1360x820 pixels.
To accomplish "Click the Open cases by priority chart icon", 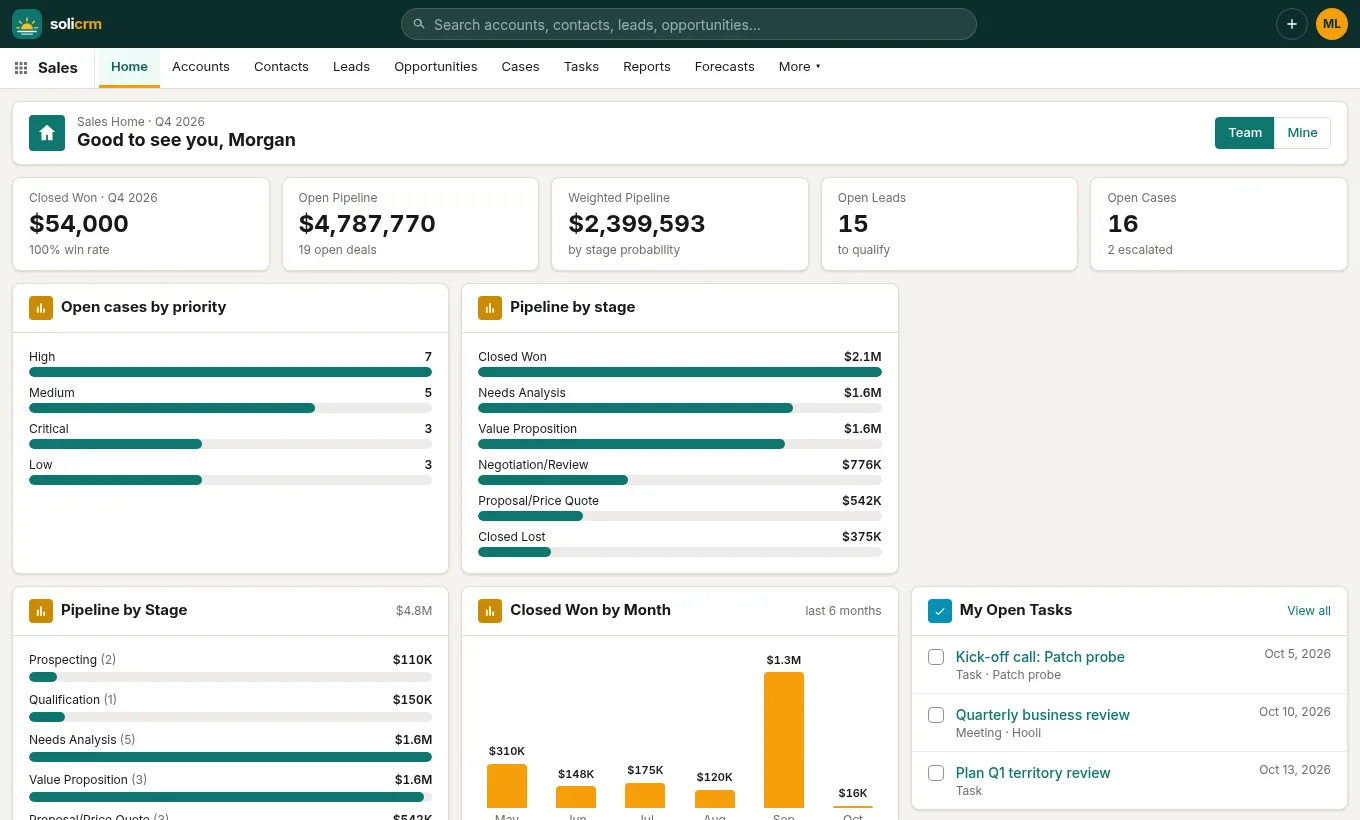I will (x=41, y=308).
